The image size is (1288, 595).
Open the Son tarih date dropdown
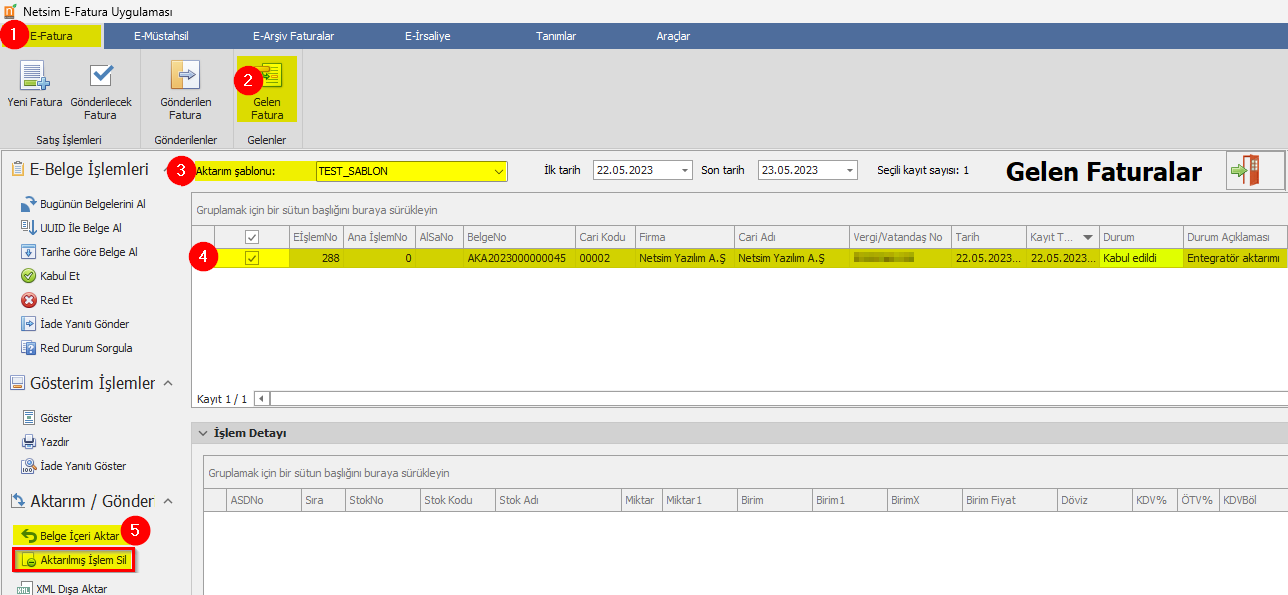coord(849,170)
